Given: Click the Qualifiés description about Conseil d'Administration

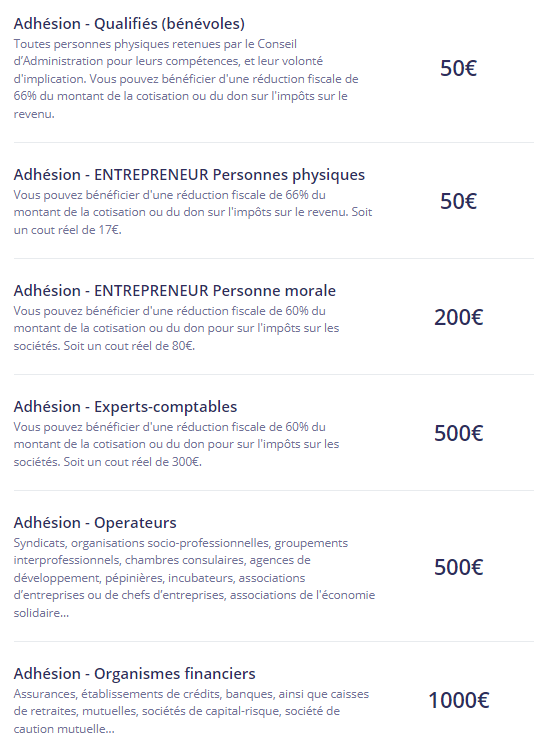Looking at the screenshot, I should click(186, 79).
